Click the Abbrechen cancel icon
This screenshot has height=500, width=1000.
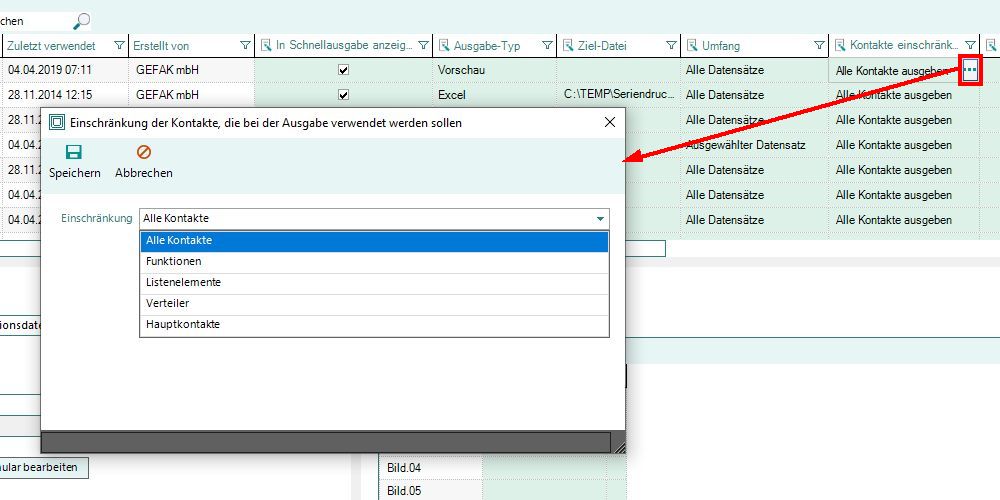(143, 153)
